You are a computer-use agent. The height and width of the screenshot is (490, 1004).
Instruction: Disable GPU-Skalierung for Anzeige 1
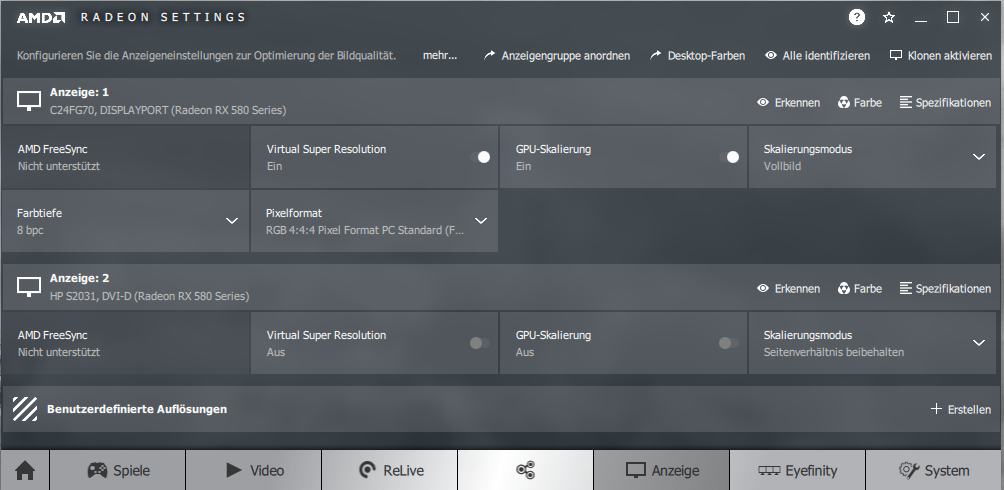[x=729, y=157]
